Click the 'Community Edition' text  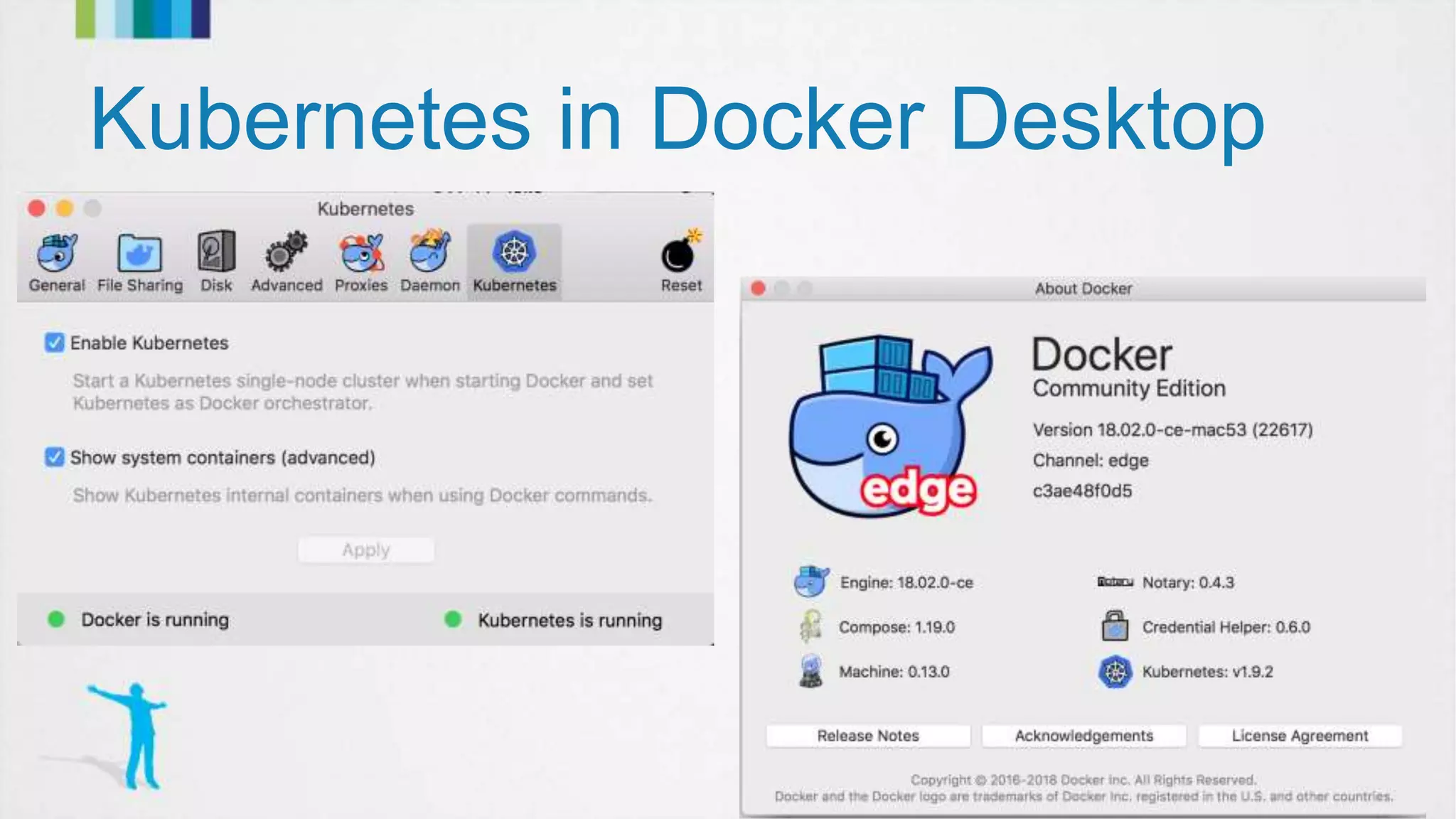(x=1129, y=388)
